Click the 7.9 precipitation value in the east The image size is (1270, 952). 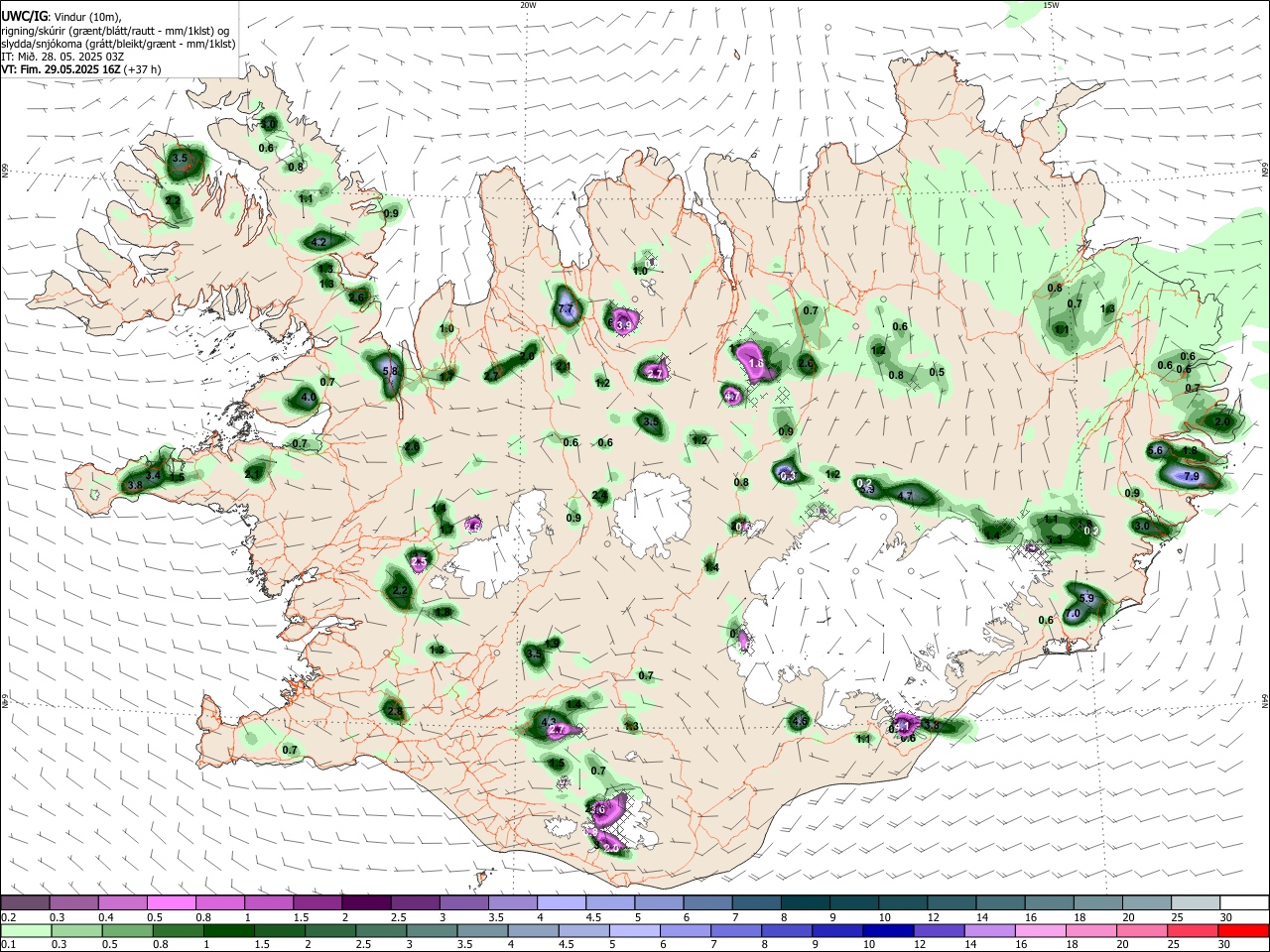click(1192, 477)
